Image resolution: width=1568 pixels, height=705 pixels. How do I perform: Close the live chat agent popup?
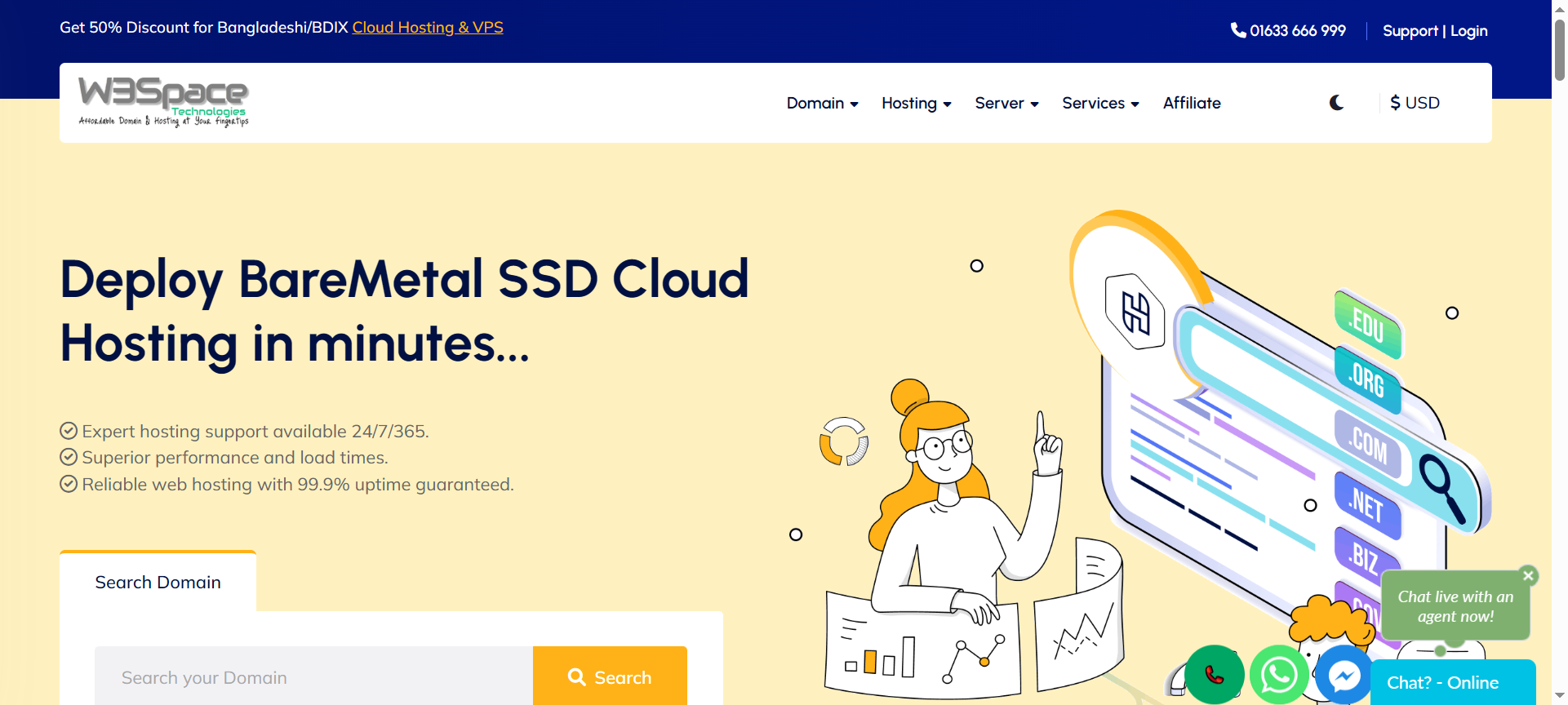coord(1528,575)
